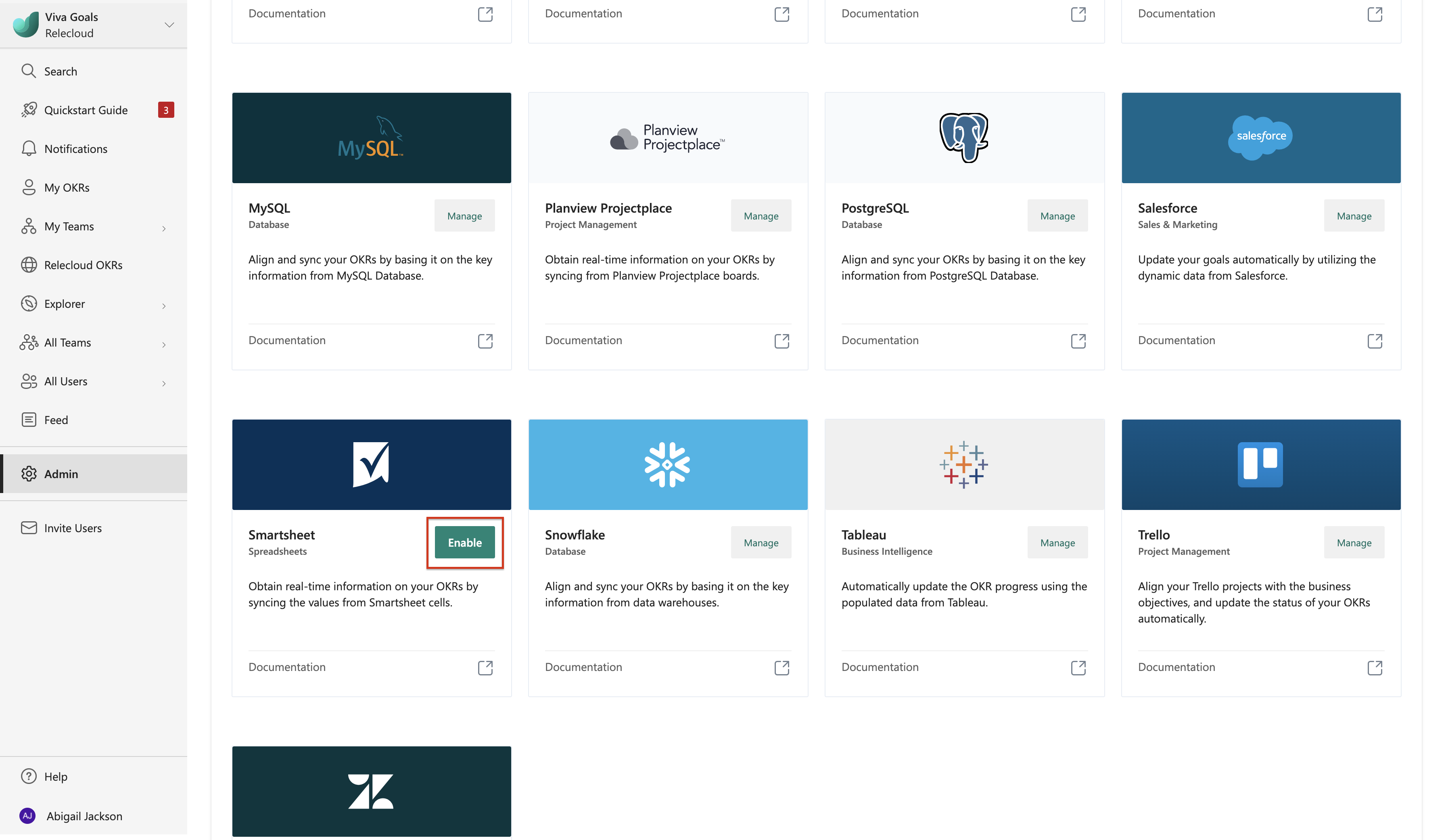
Task: Click the PostgreSQL elephant logo banner
Action: [965, 138]
